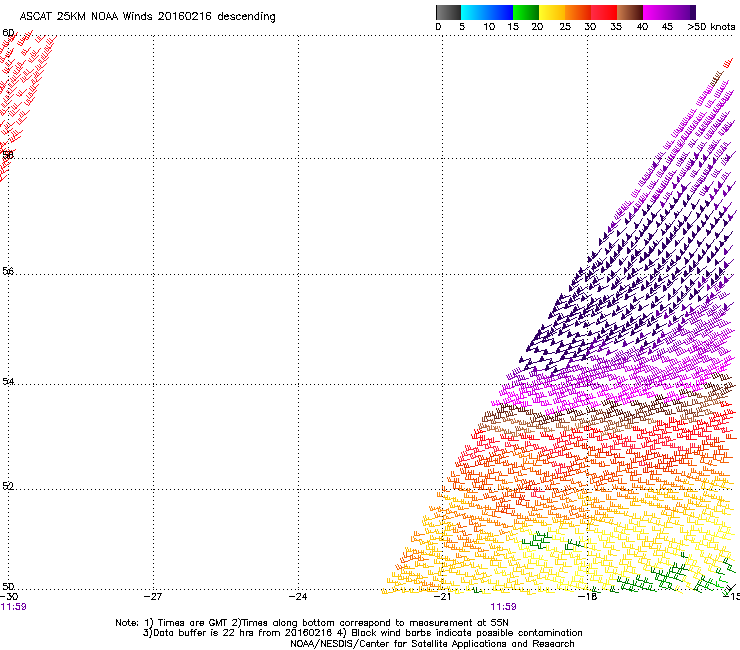Click the purple '11:59' time under longitude -30
The width and height of the screenshot is (740, 650).
point(14,607)
